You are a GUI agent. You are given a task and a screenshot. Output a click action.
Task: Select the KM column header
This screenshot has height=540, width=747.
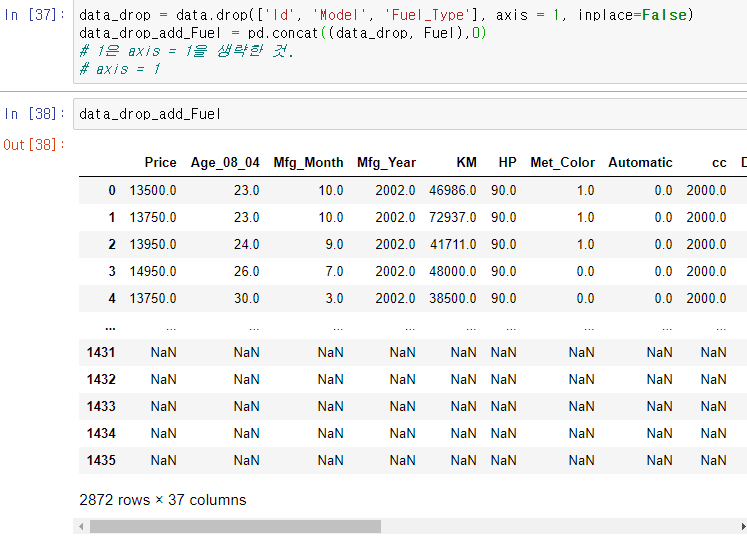pos(466,163)
